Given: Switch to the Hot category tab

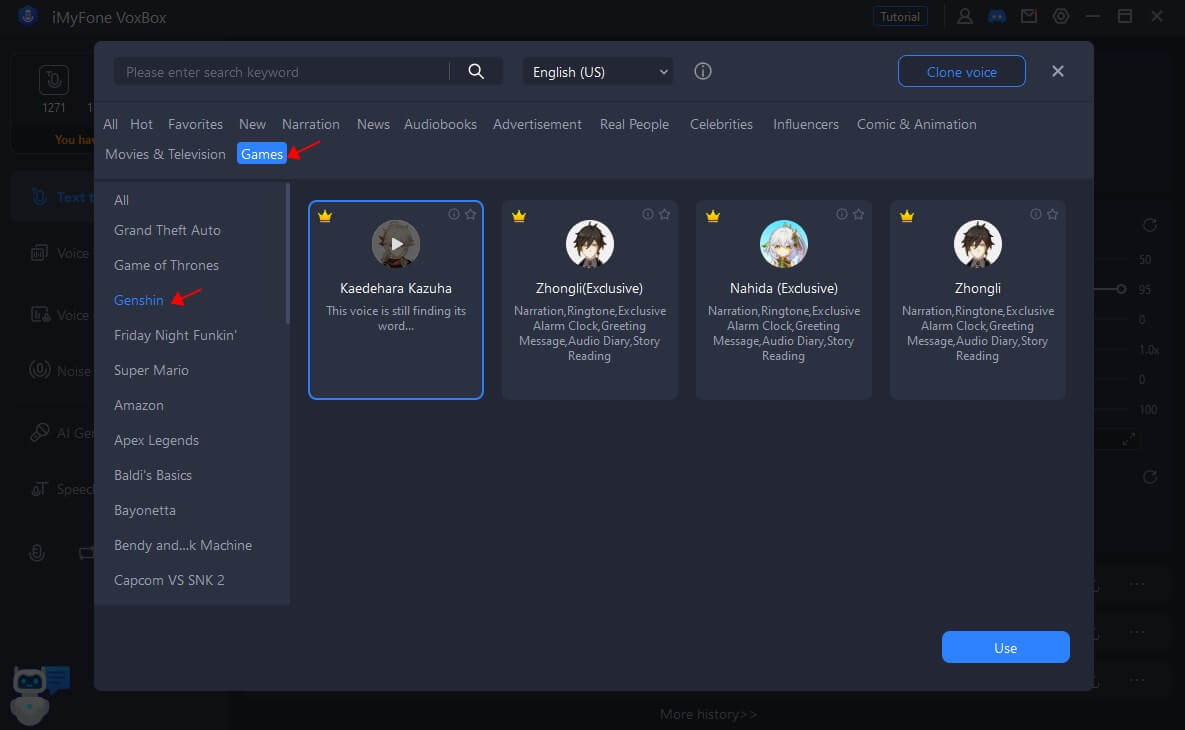Looking at the screenshot, I should coord(141,124).
